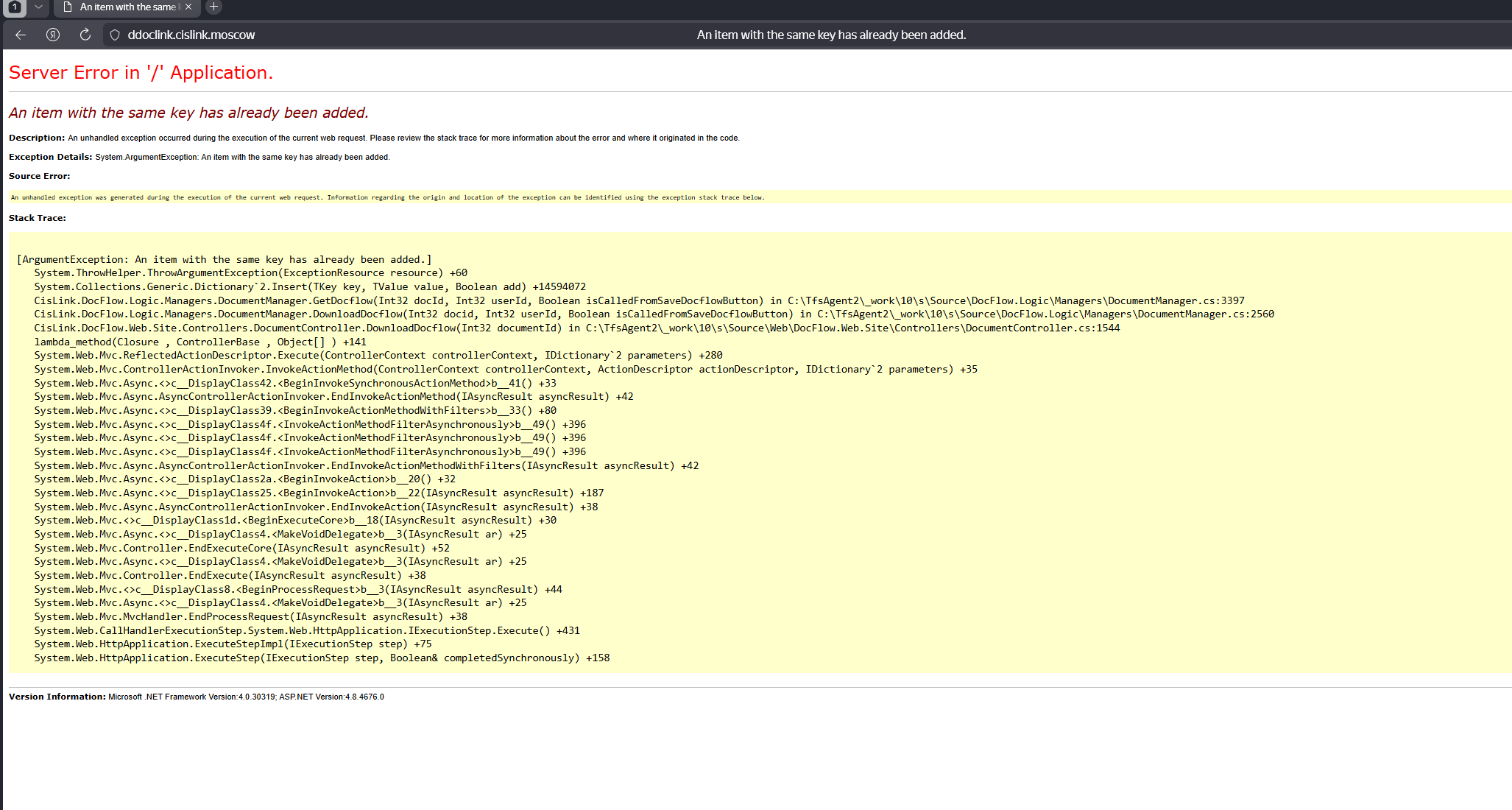Screen dimensions: 1512x810
Task: Close the 'An item with the same' tab
Action: click(188, 7)
